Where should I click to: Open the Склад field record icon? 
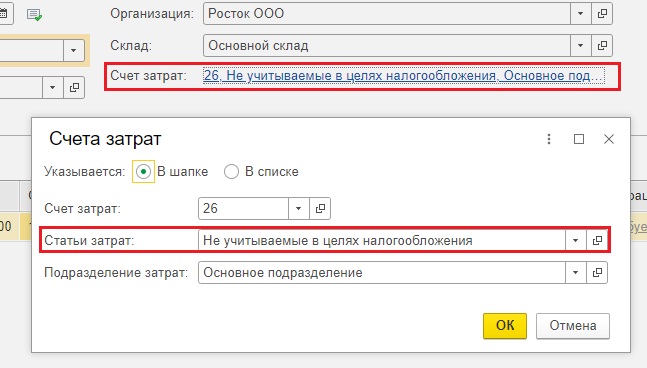pyautogui.click(x=602, y=45)
